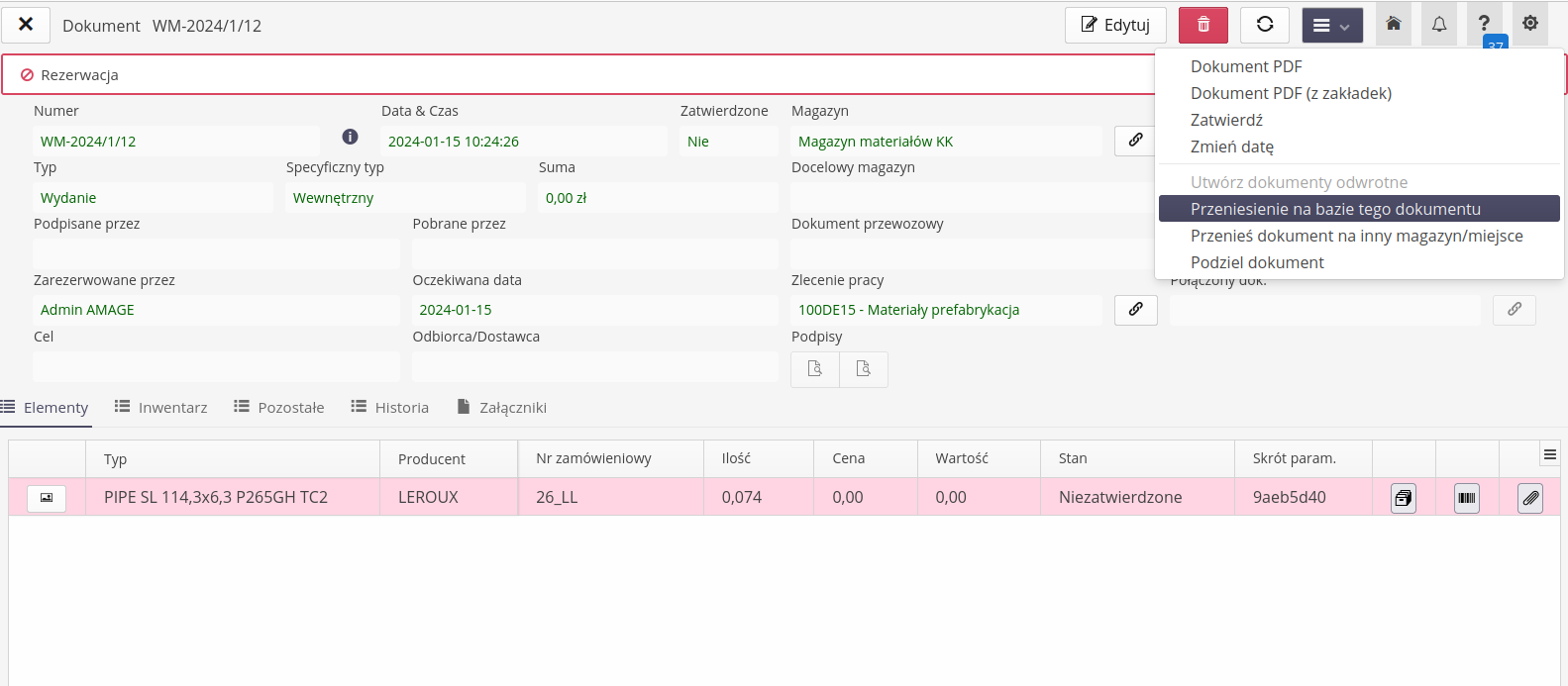1568x686 pixels.
Task: Go to home via house icon
Action: click(1393, 24)
